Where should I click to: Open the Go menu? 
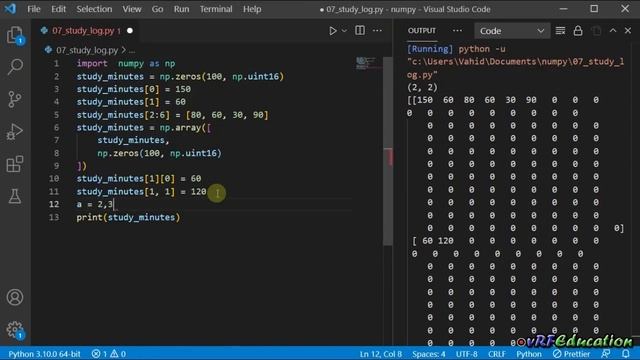coord(157,9)
